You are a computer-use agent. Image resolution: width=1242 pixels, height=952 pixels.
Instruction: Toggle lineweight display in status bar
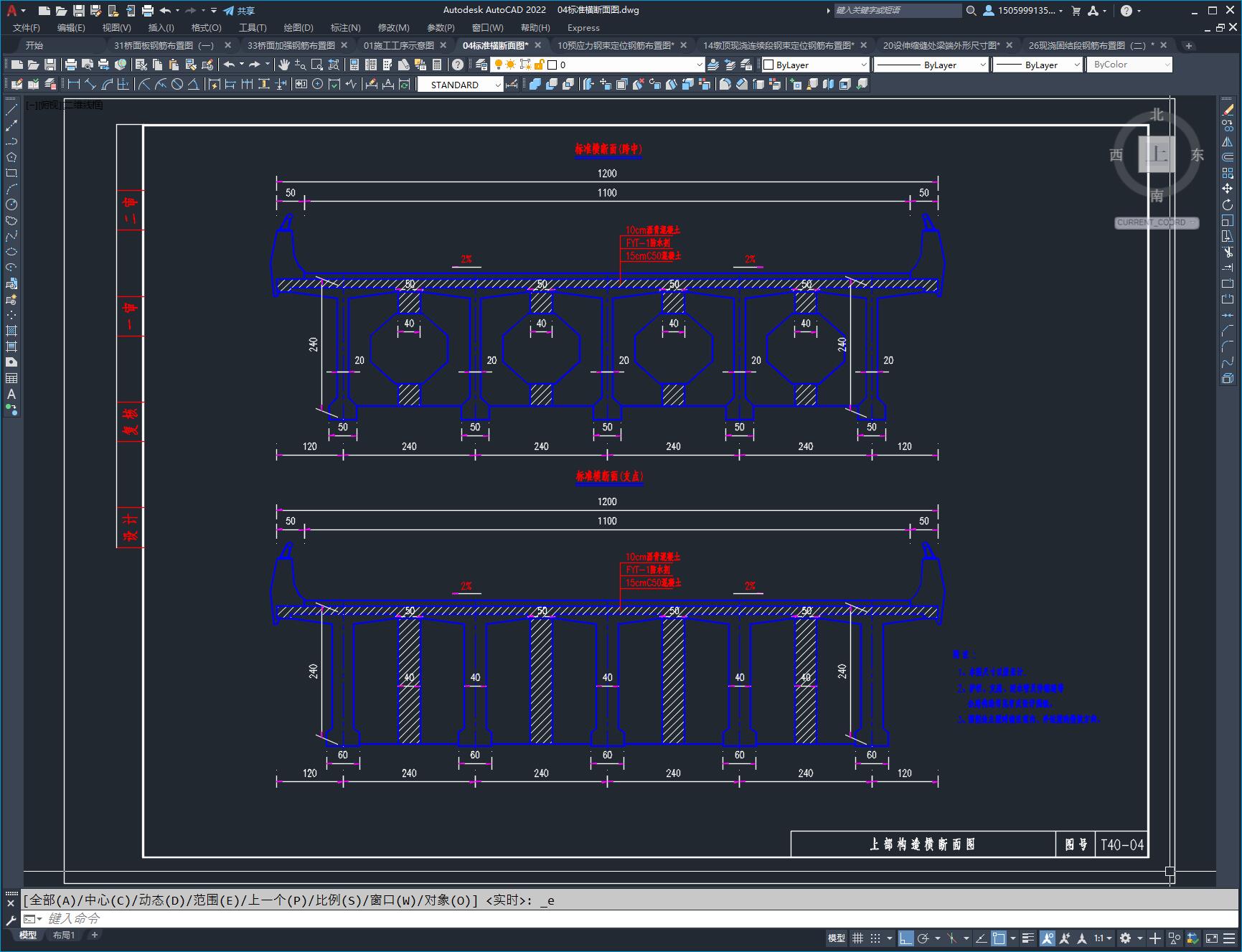[x=1028, y=938]
